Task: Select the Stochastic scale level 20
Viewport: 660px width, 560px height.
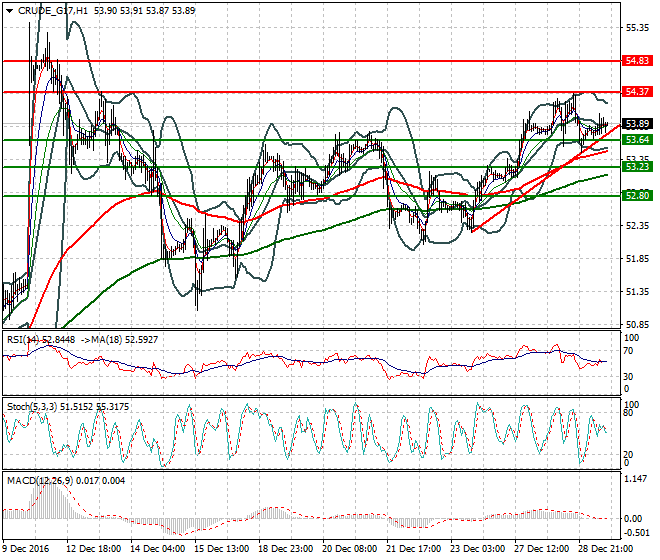Action: click(628, 455)
